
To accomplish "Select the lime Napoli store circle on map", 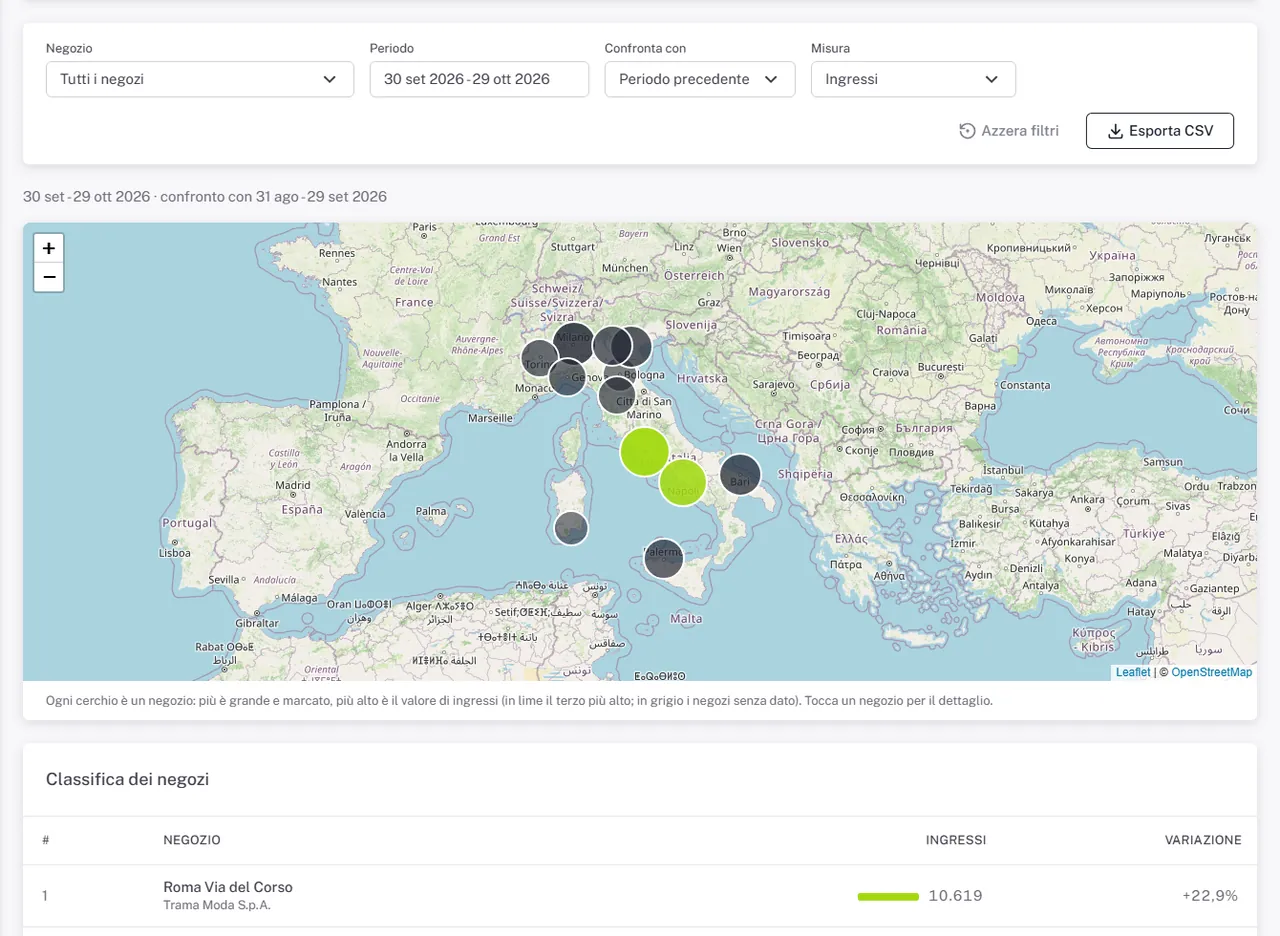I will point(683,482).
